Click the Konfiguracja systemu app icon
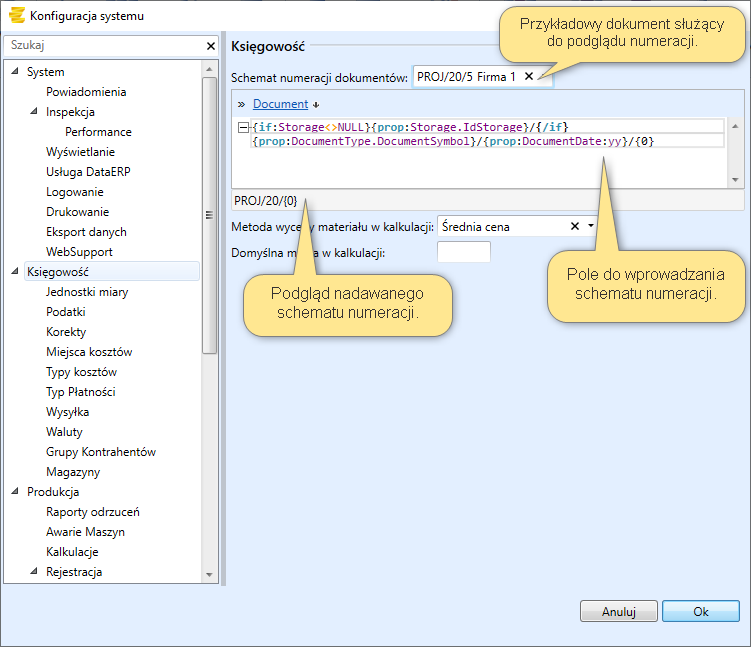This screenshot has height=647, width=751. click(x=16, y=15)
